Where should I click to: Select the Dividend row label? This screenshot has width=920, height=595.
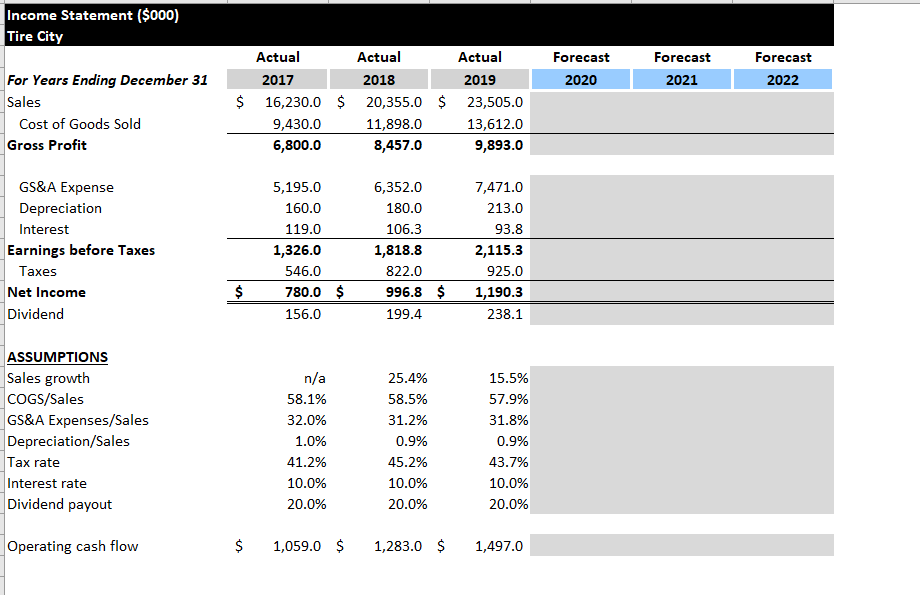tap(35, 313)
